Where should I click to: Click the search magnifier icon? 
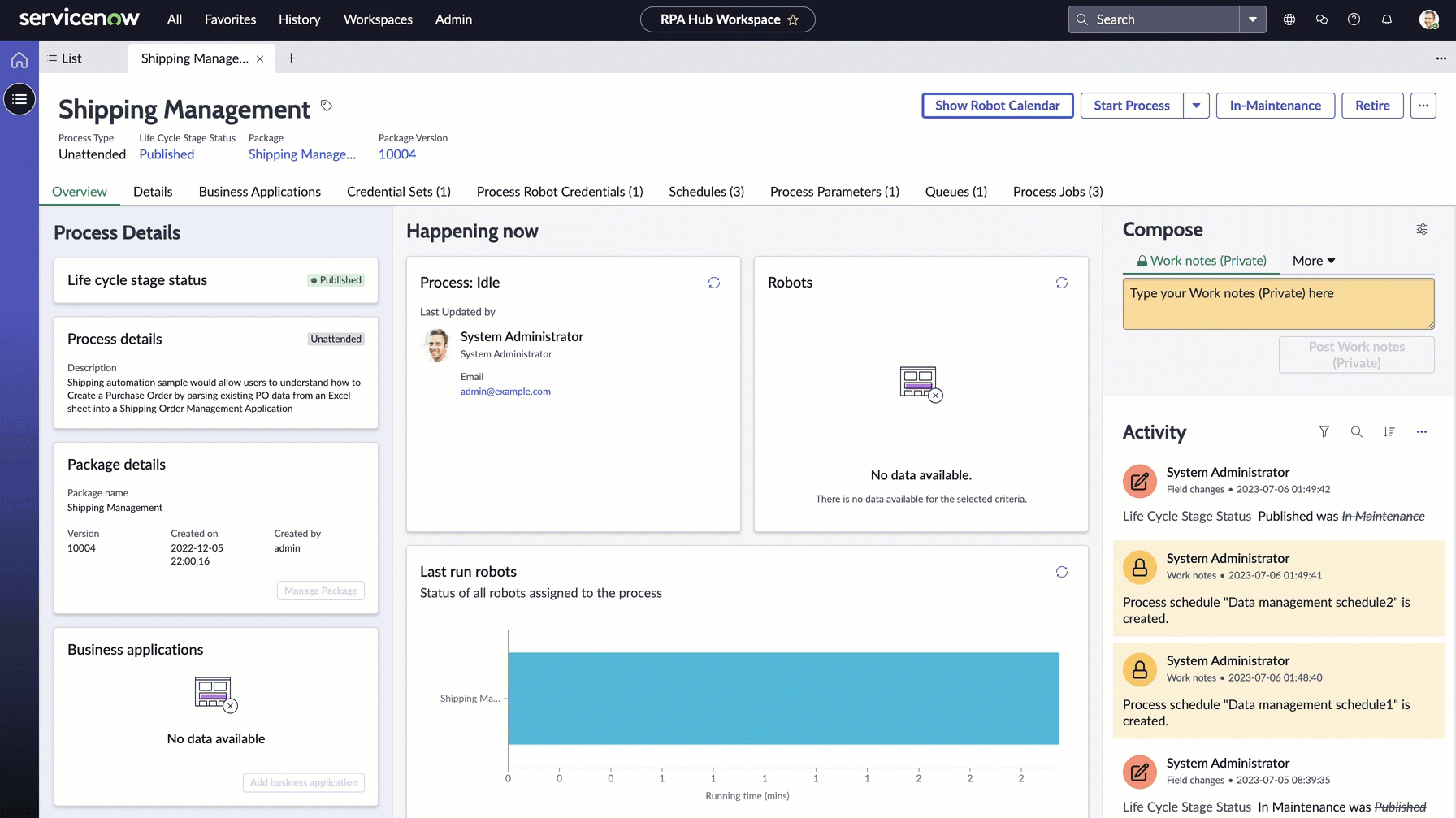(1082, 19)
